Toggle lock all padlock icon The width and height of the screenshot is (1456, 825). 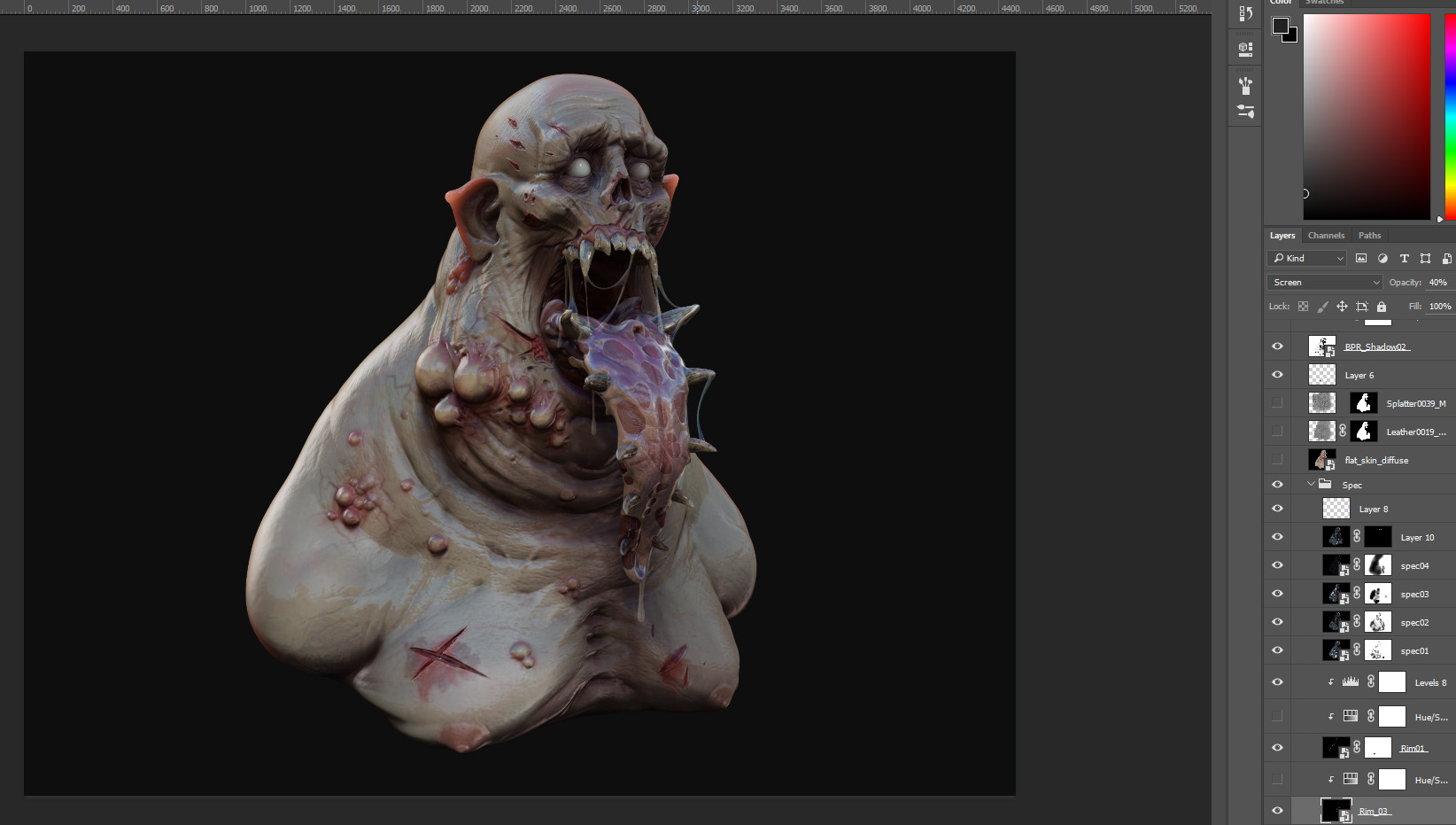pos(1382,307)
